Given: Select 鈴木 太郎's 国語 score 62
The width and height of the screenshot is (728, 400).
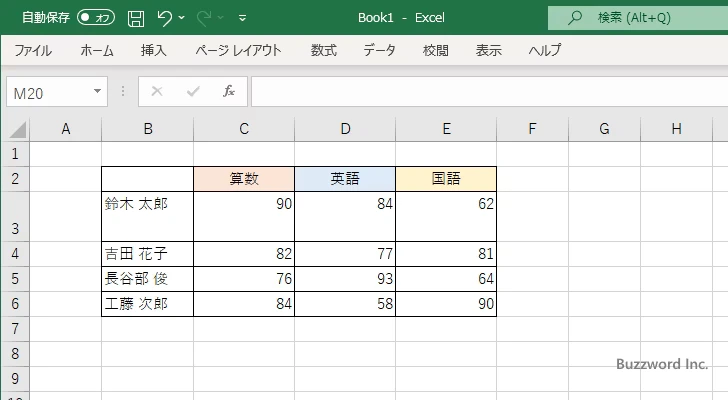Looking at the screenshot, I should [446, 216].
